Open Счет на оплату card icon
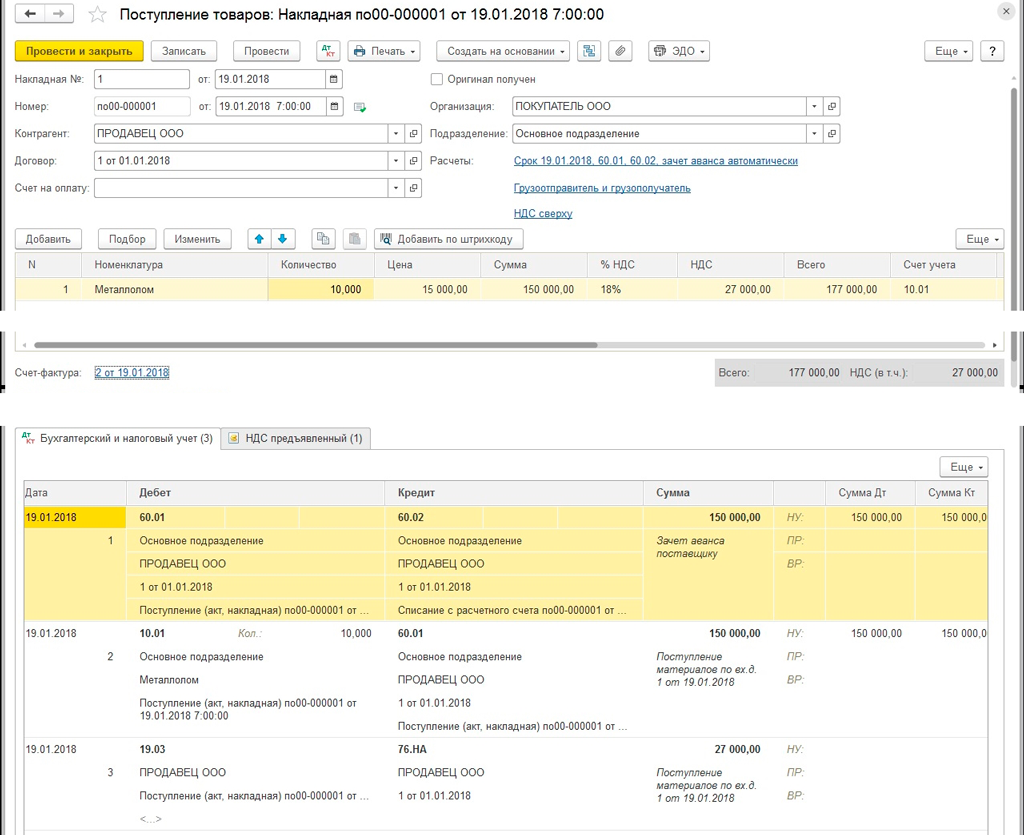 click(413, 188)
